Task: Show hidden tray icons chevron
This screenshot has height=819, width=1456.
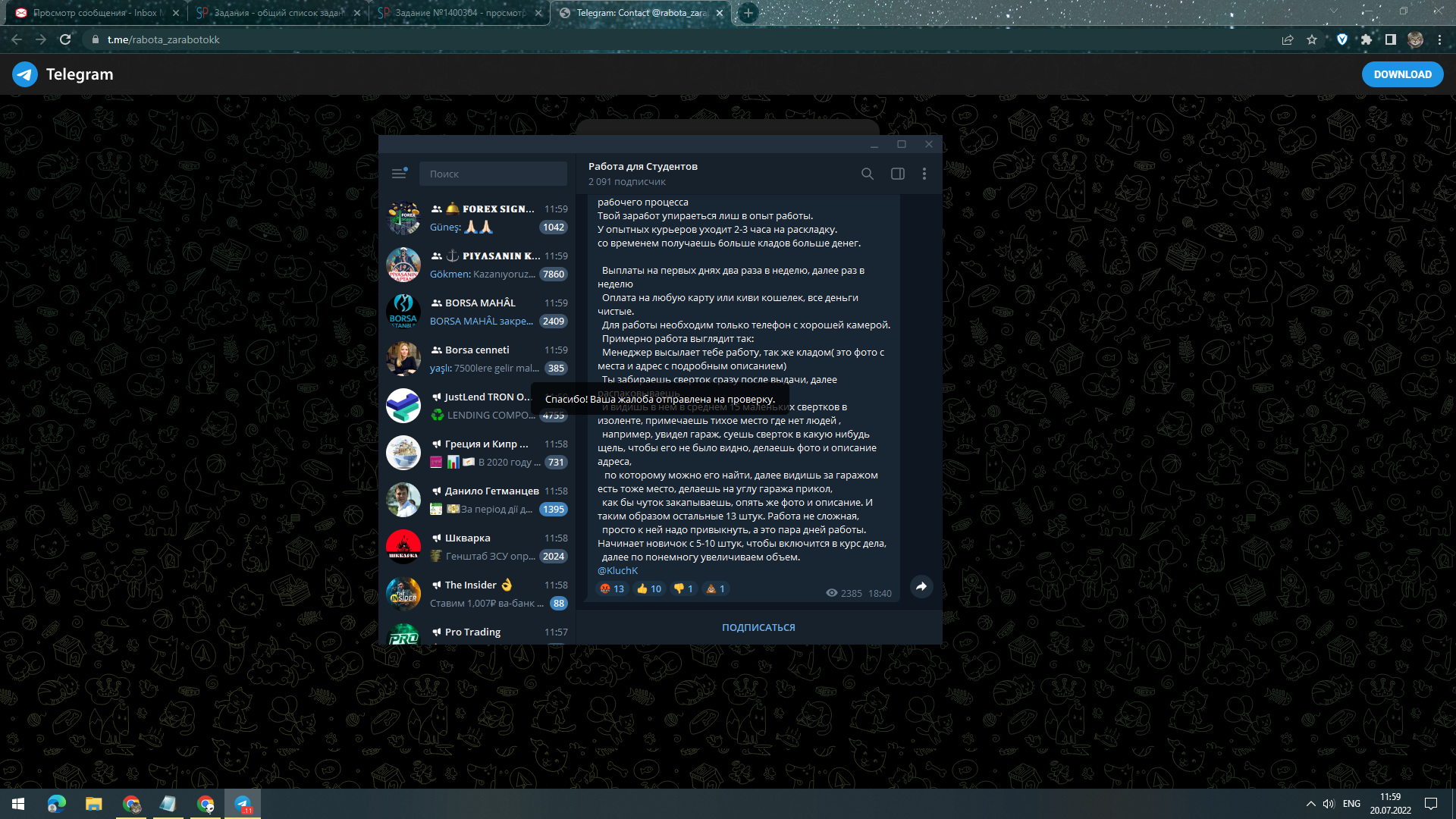Action: coord(1311,804)
